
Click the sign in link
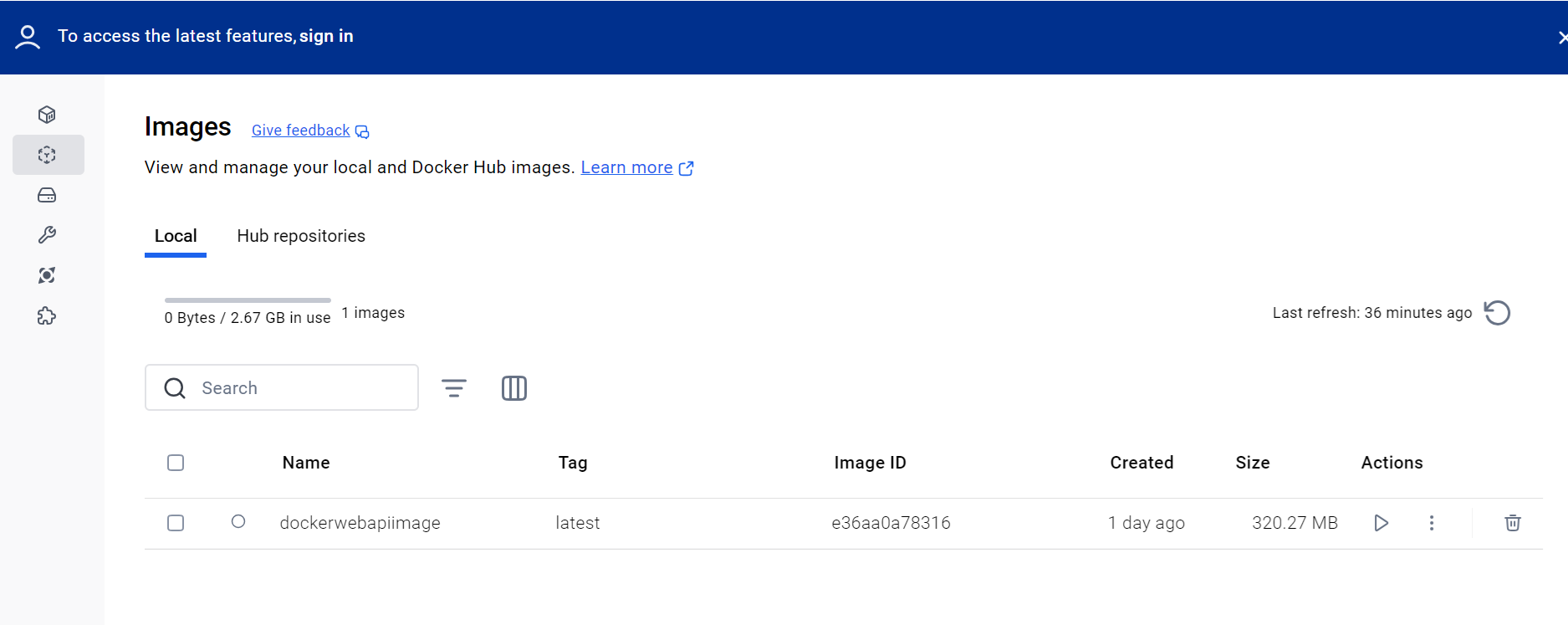click(326, 36)
